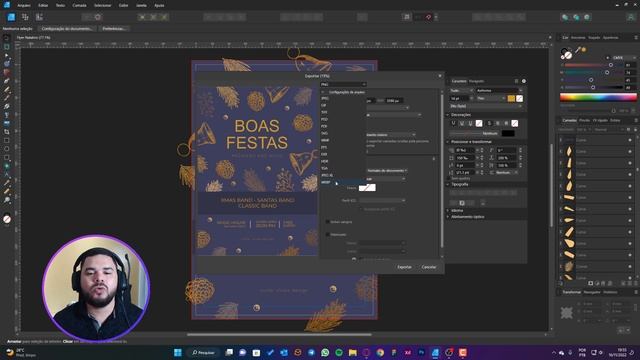Select the Artboard tool

[x=7, y=47]
